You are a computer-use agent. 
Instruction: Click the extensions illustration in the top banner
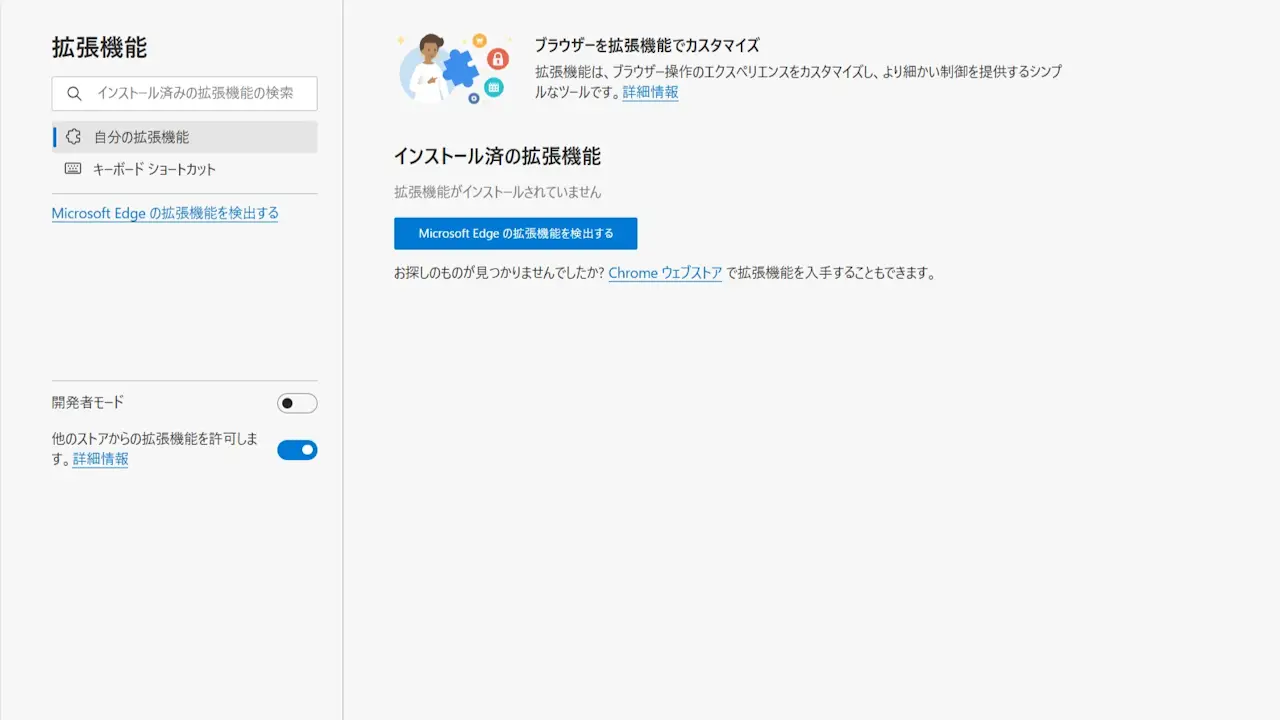click(454, 68)
